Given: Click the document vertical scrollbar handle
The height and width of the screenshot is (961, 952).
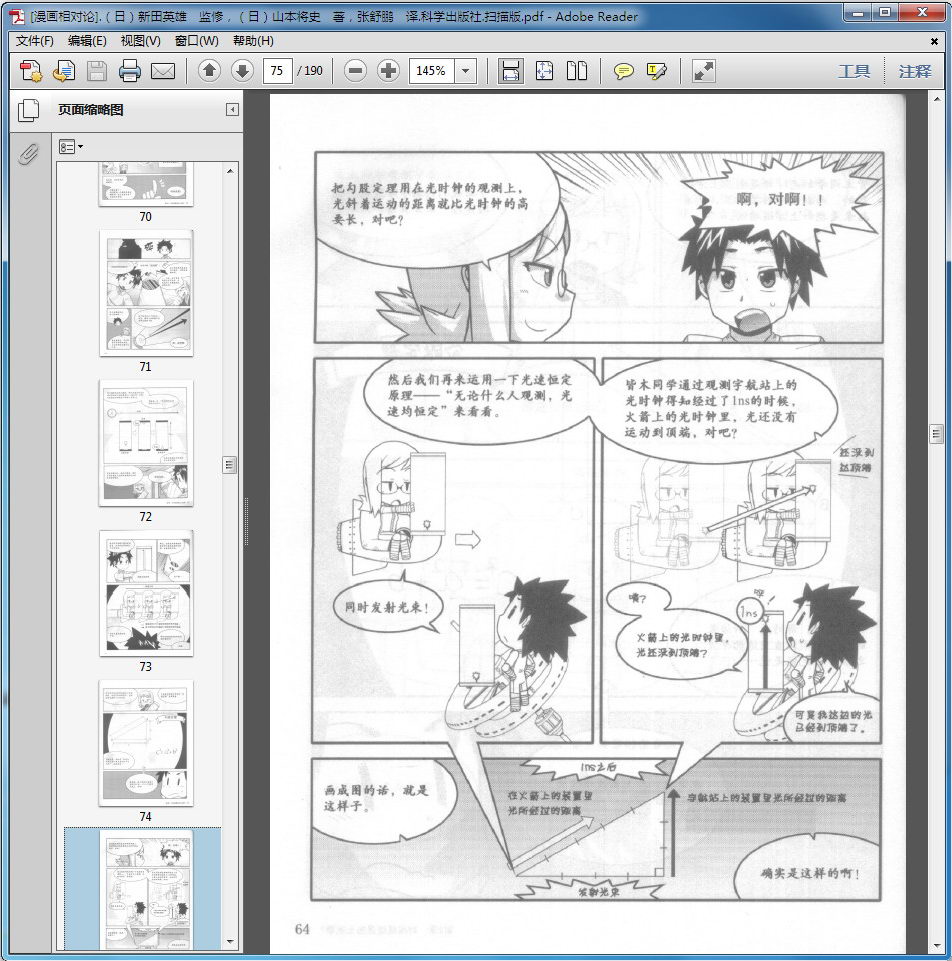Looking at the screenshot, I should pos(936,434).
